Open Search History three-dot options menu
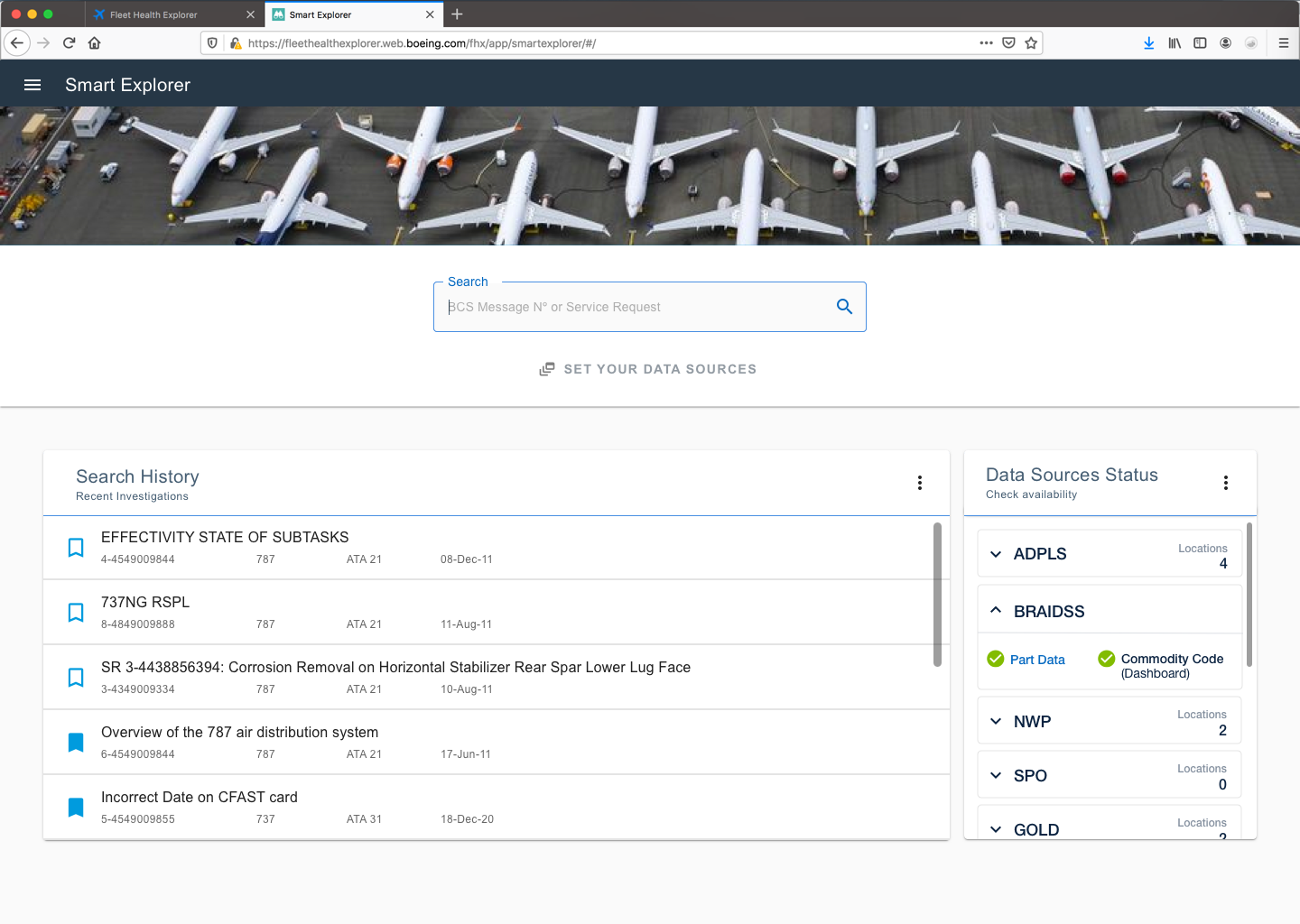The height and width of the screenshot is (924, 1300). pos(919,483)
